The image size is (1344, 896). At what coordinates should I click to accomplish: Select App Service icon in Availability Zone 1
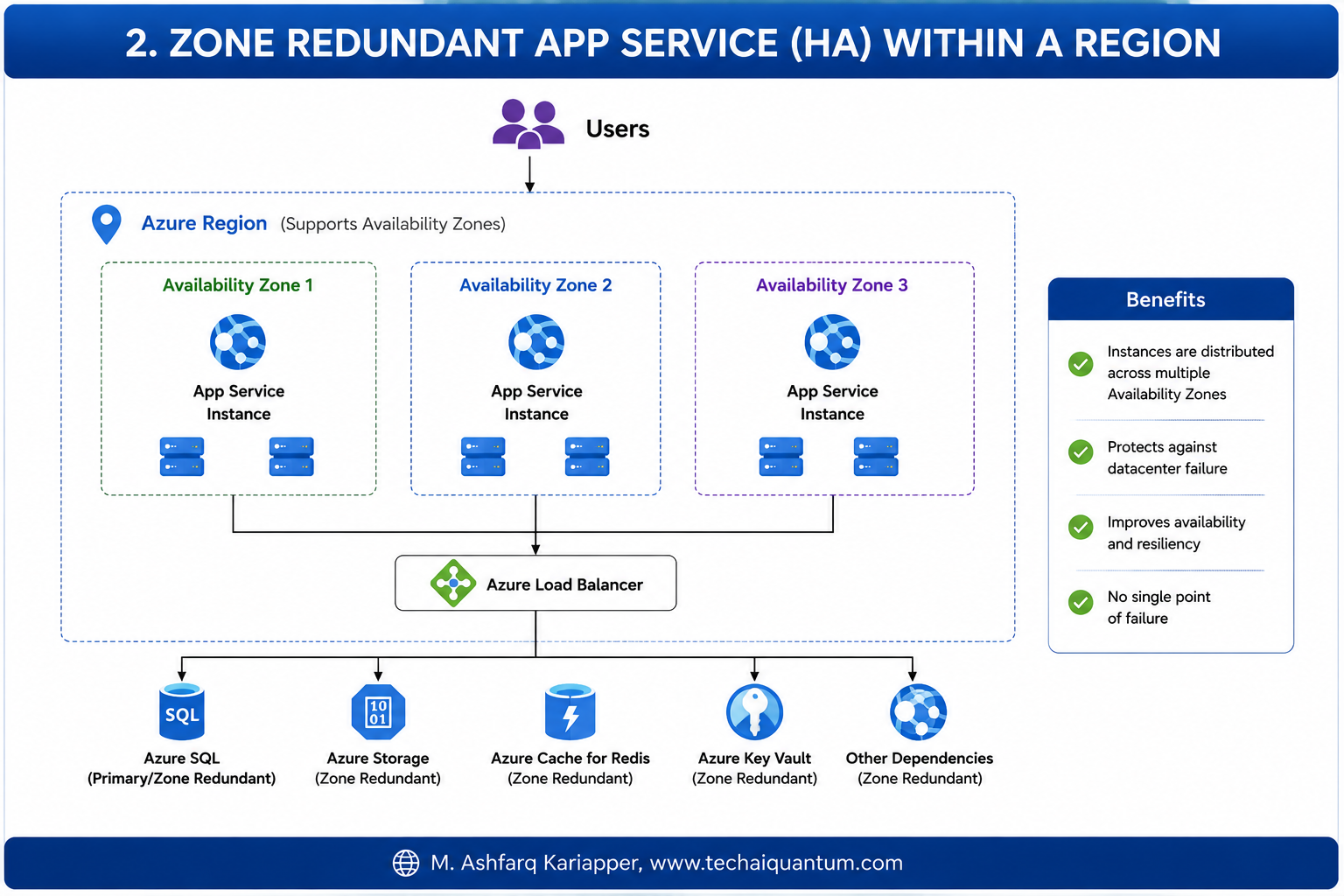(x=238, y=342)
